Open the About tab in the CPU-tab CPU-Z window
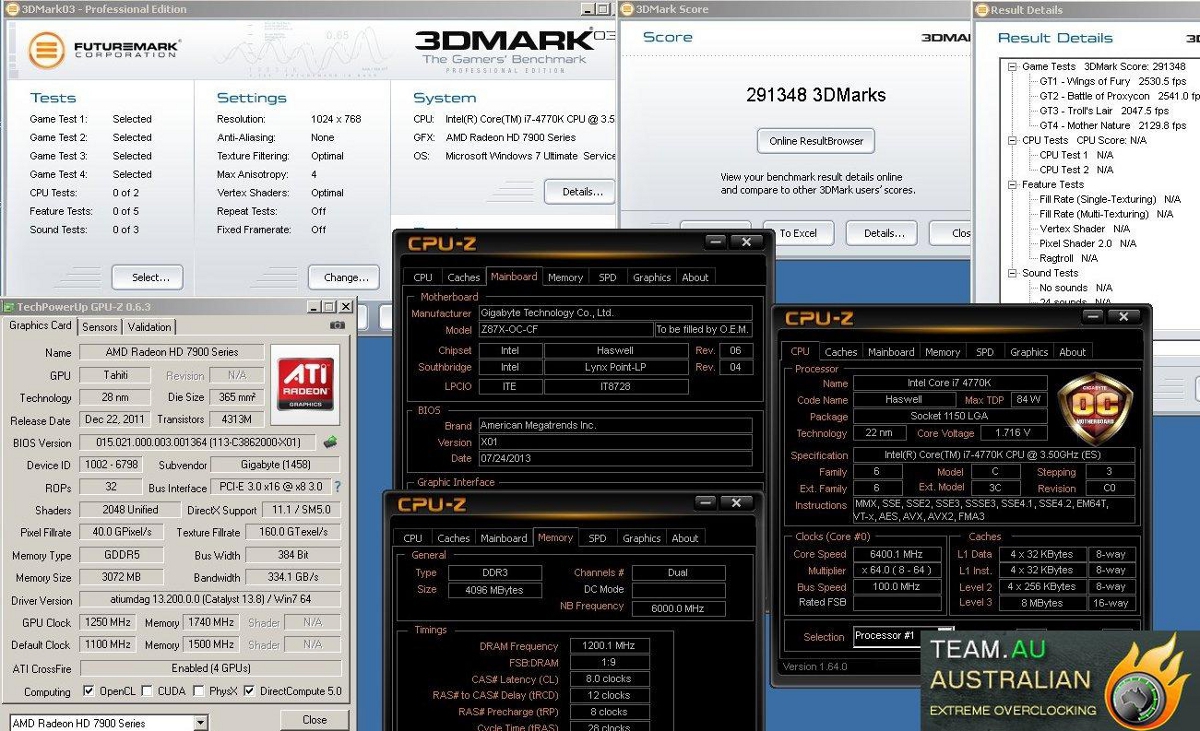Viewport: 1200px width, 731px height. 1073,352
